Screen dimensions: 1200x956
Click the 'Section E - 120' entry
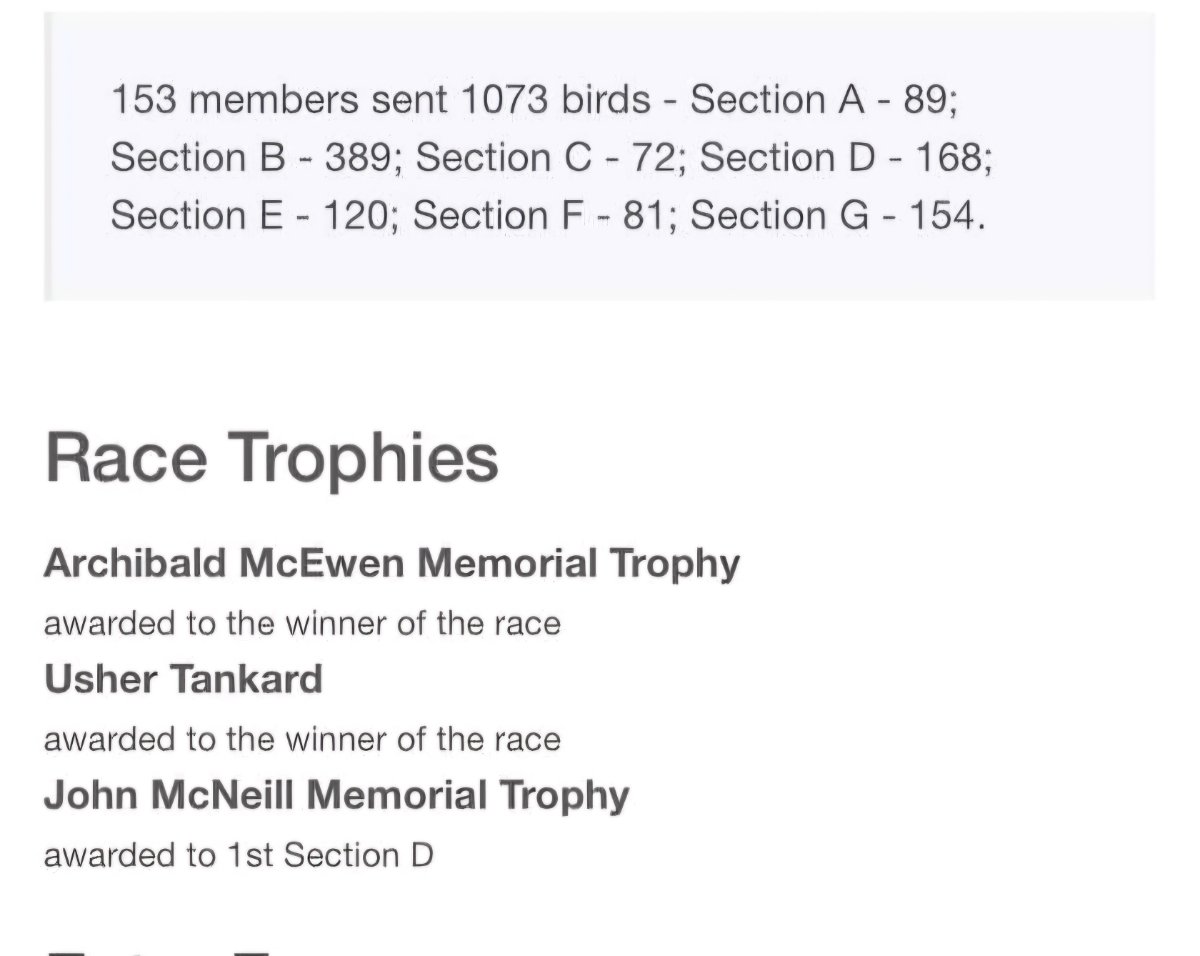coord(248,216)
